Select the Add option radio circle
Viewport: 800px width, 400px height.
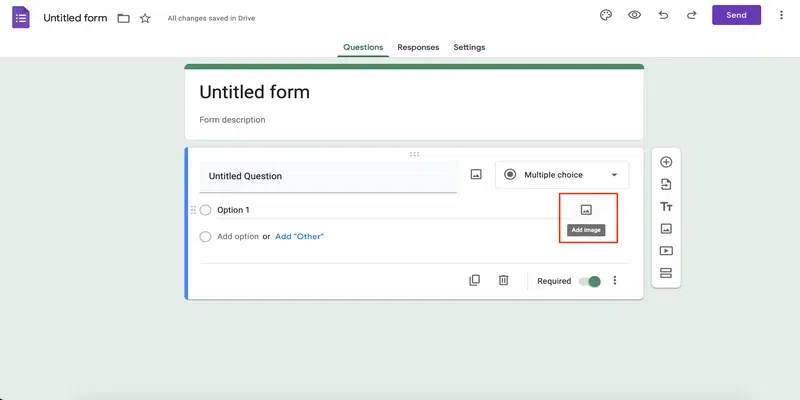click(205, 237)
